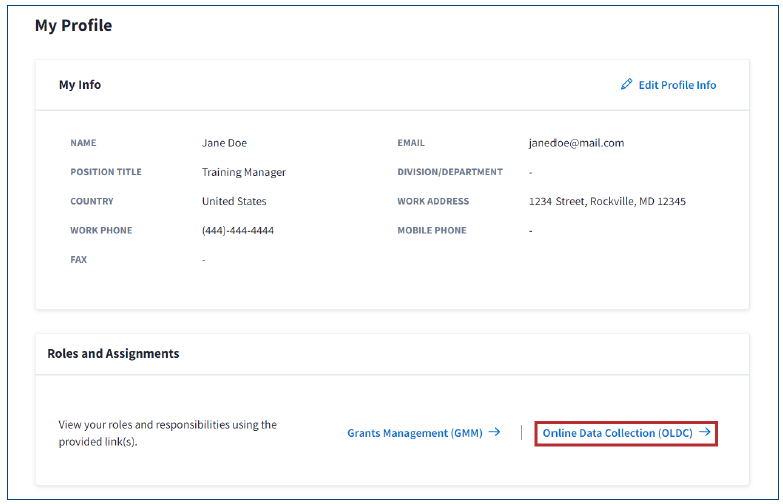Click the arrow icon after Online Data Collection (OLDC)

(x=705, y=433)
